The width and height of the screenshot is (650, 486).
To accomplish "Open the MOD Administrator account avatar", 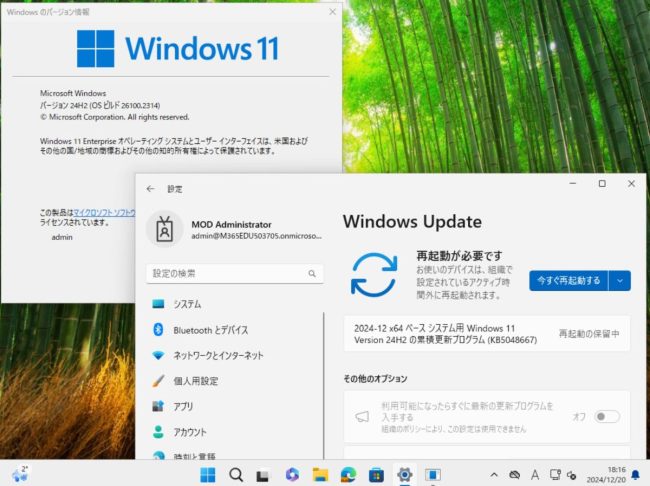I will pyautogui.click(x=165, y=229).
